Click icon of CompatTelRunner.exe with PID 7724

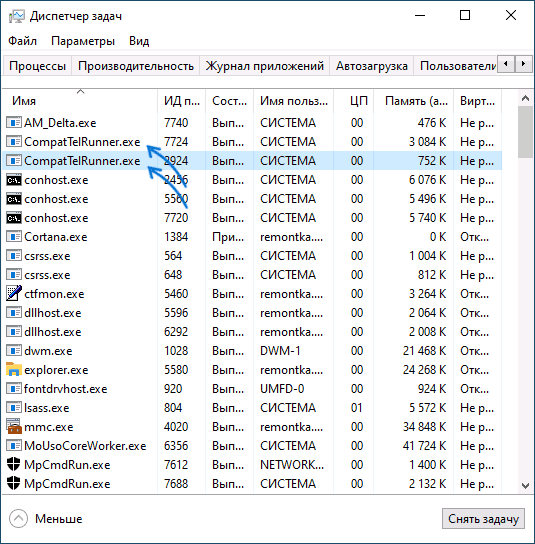[14, 142]
